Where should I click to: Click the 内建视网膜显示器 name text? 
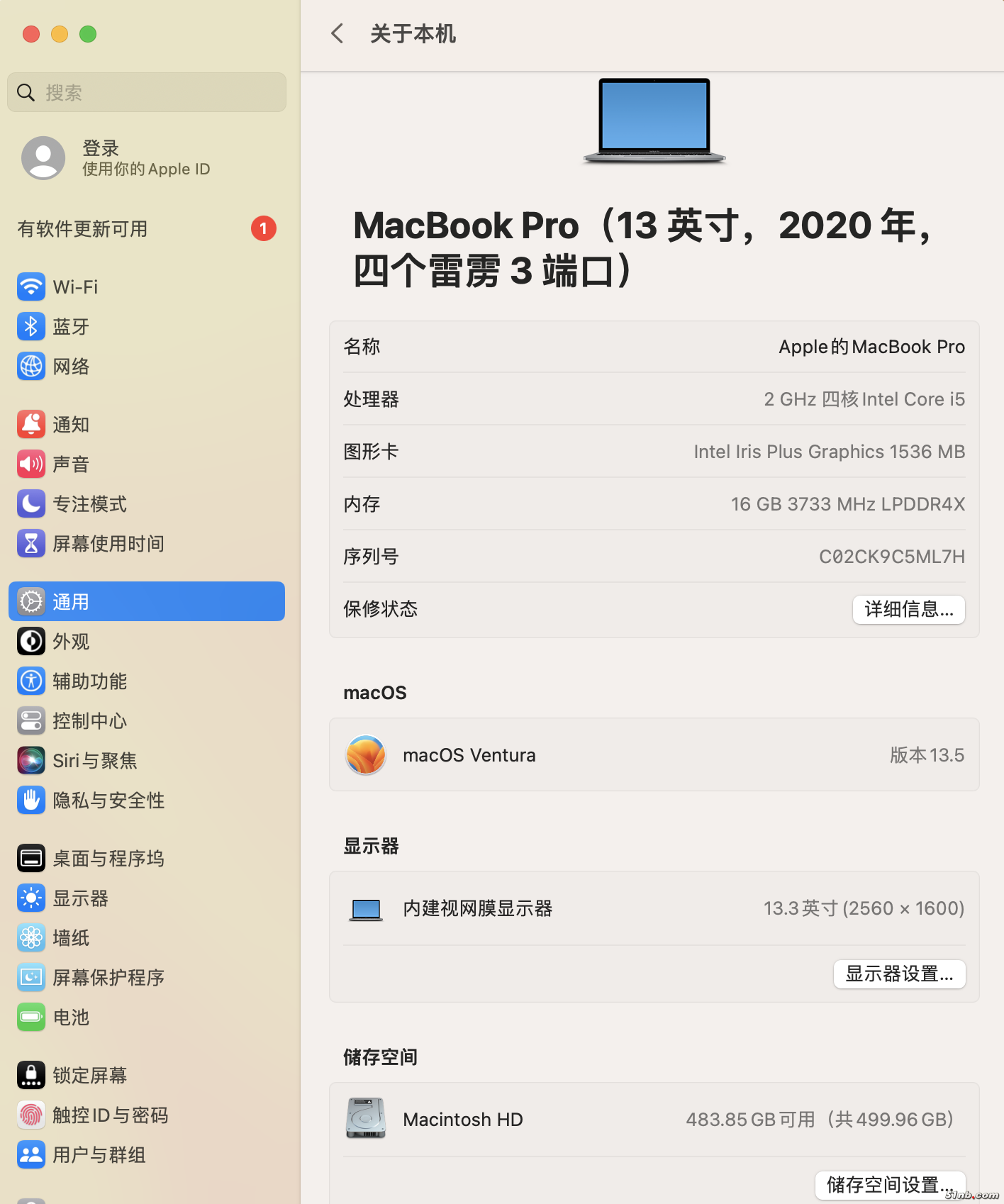(x=478, y=908)
